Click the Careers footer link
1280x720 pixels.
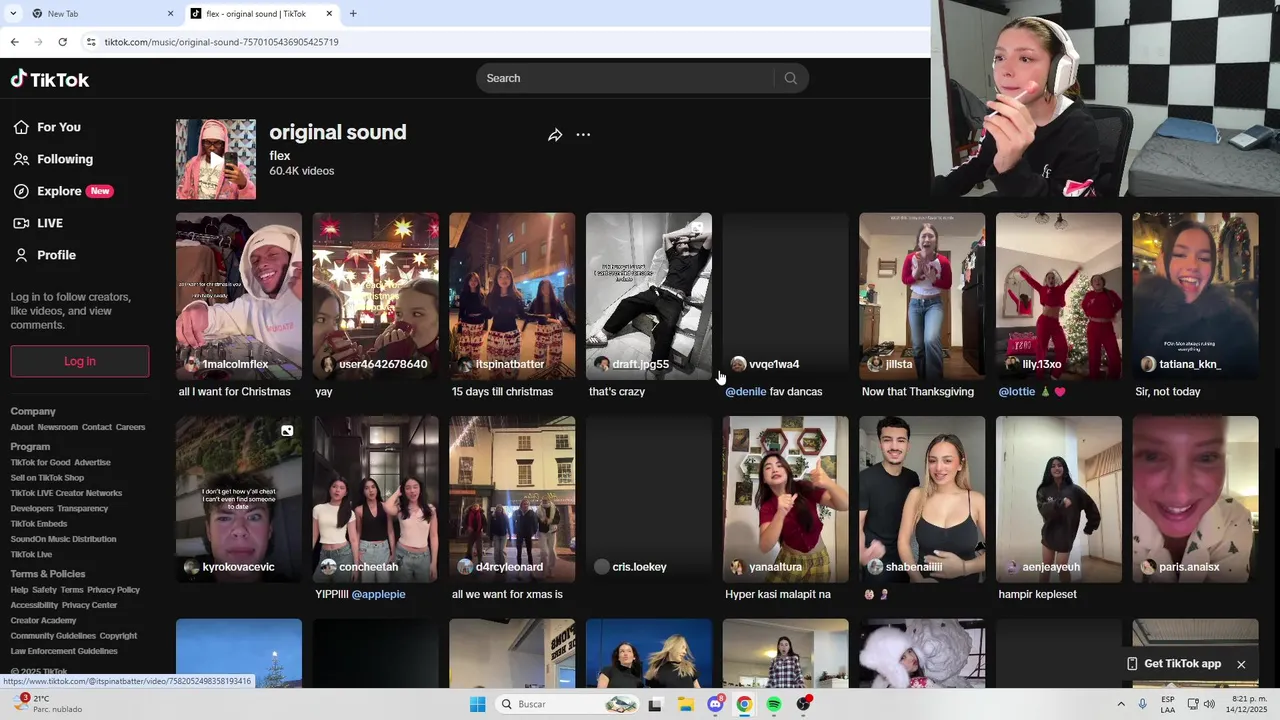[x=130, y=427]
